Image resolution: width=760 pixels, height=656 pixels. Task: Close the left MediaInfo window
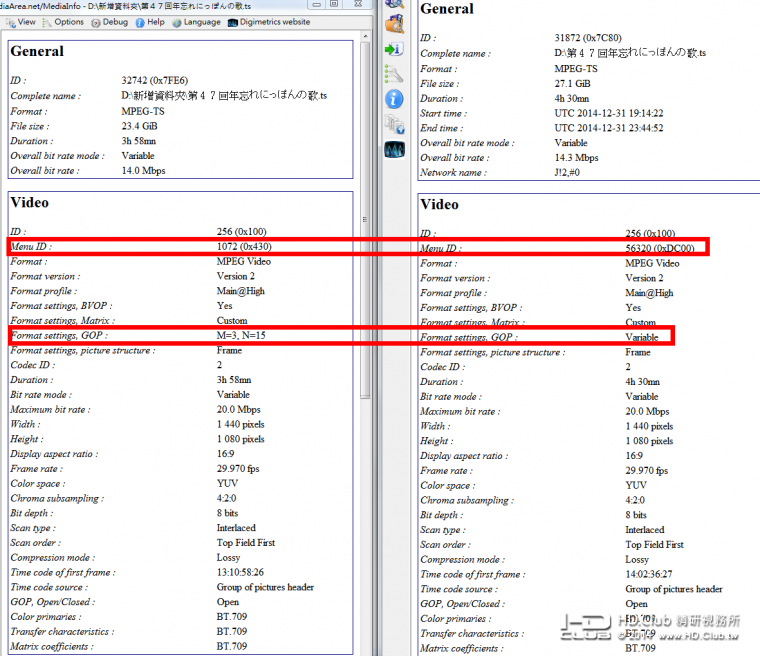tap(358, 6)
